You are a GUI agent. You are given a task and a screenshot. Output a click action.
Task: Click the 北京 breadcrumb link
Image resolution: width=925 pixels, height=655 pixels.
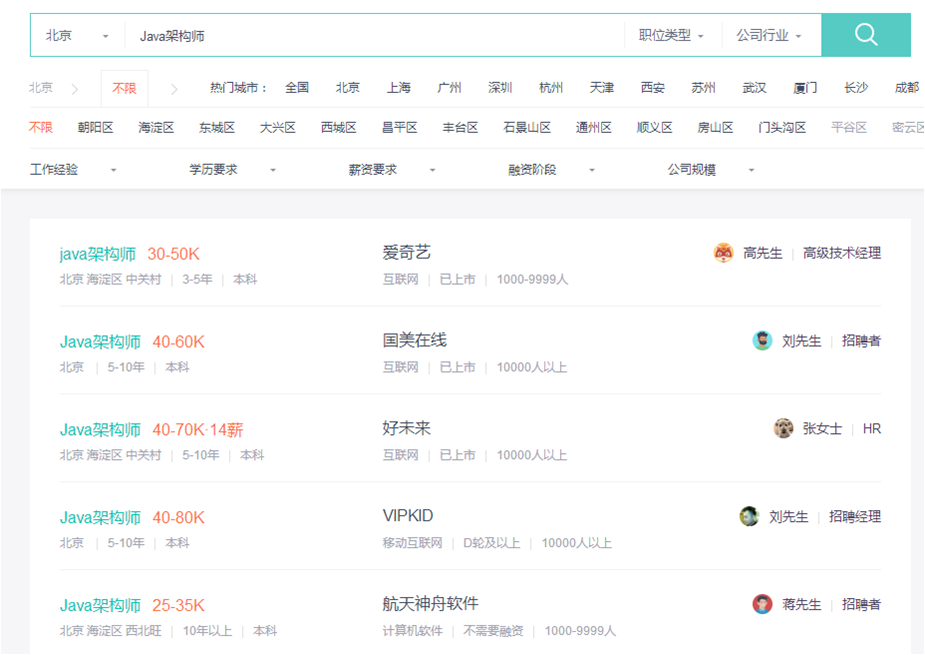coord(41,88)
